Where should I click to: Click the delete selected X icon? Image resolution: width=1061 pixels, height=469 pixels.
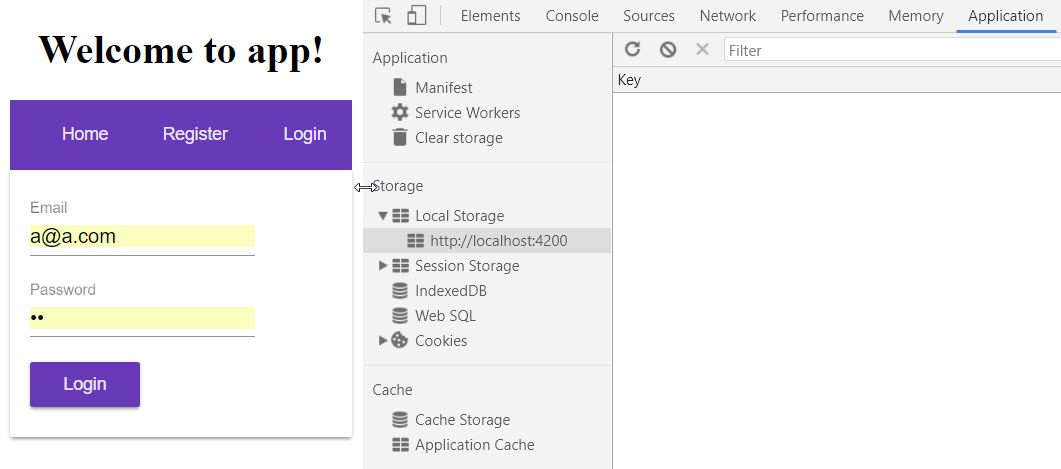[x=702, y=49]
